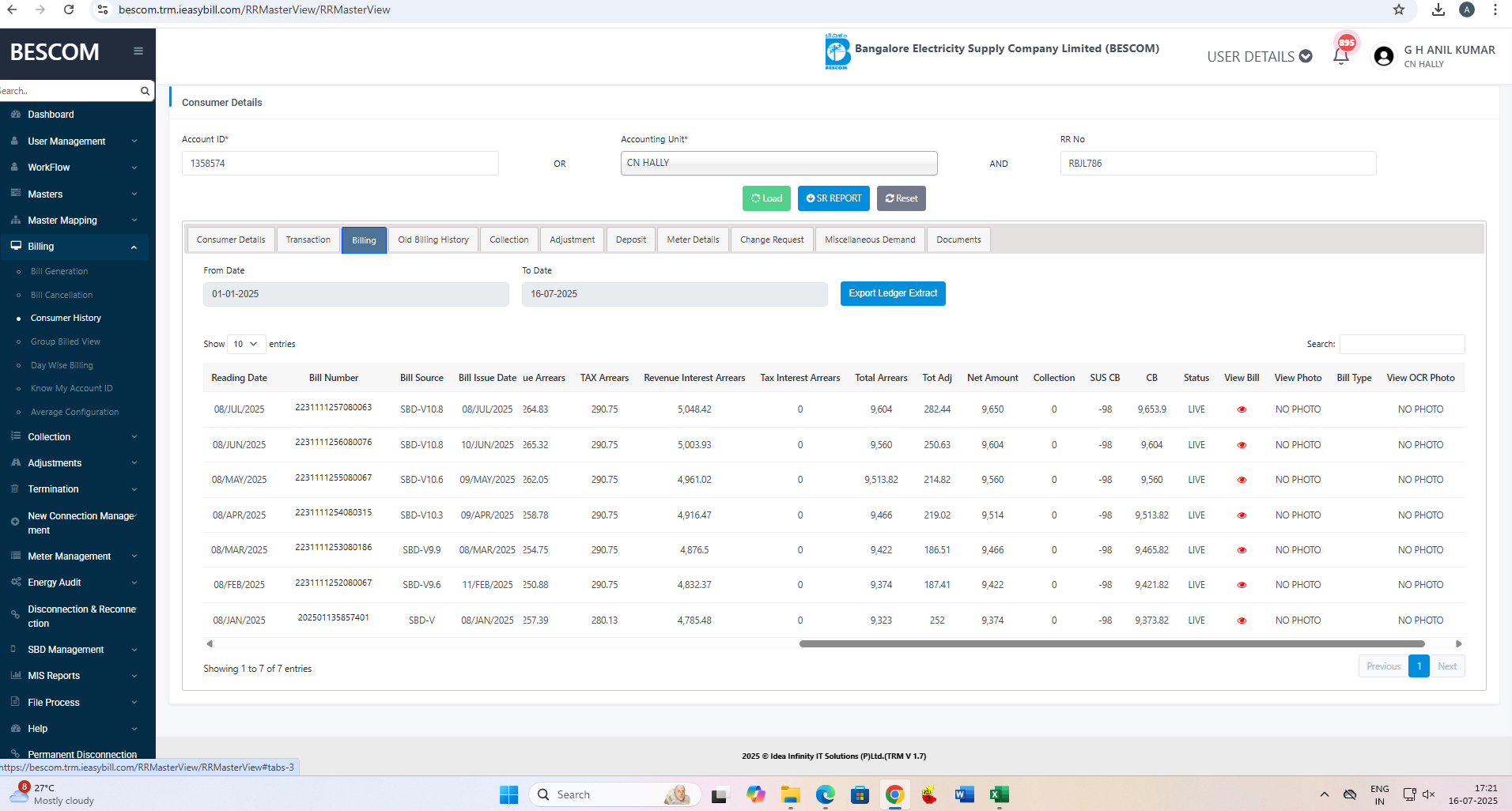Image resolution: width=1512 pixels, height=811 pixels.
Task: View bill for 08/APR/2025 row
Action: pyautogui.click(x=1242, y=515)
